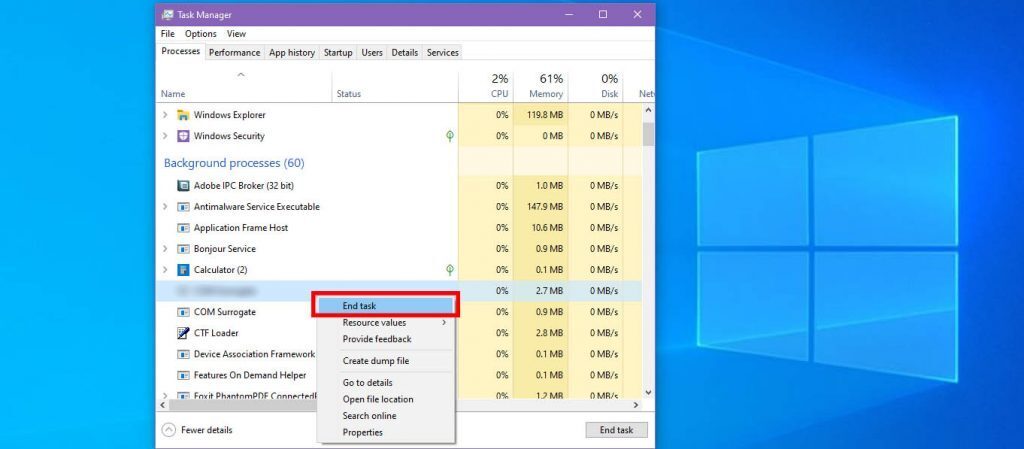Open the Resource values submenu arrow

pos(444,322)
